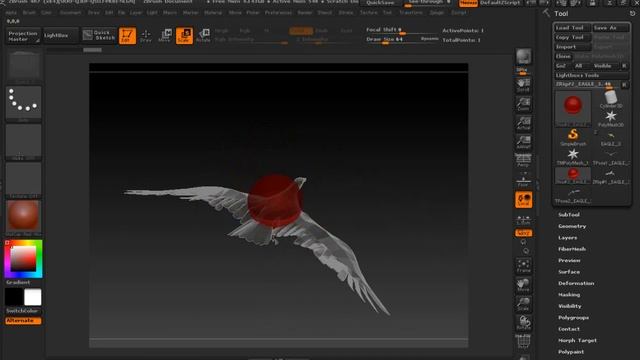Select the upper PolyMesh3D star tool

[611, 118]
